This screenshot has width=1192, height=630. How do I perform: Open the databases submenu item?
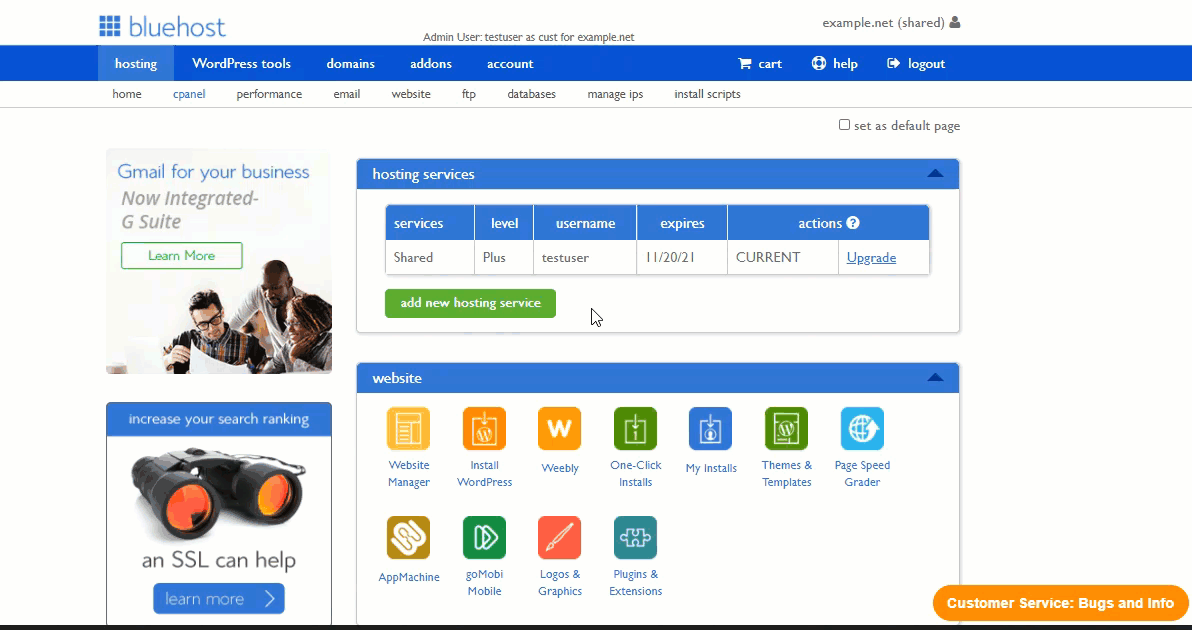pyautogui.click(x=531, y=94)
